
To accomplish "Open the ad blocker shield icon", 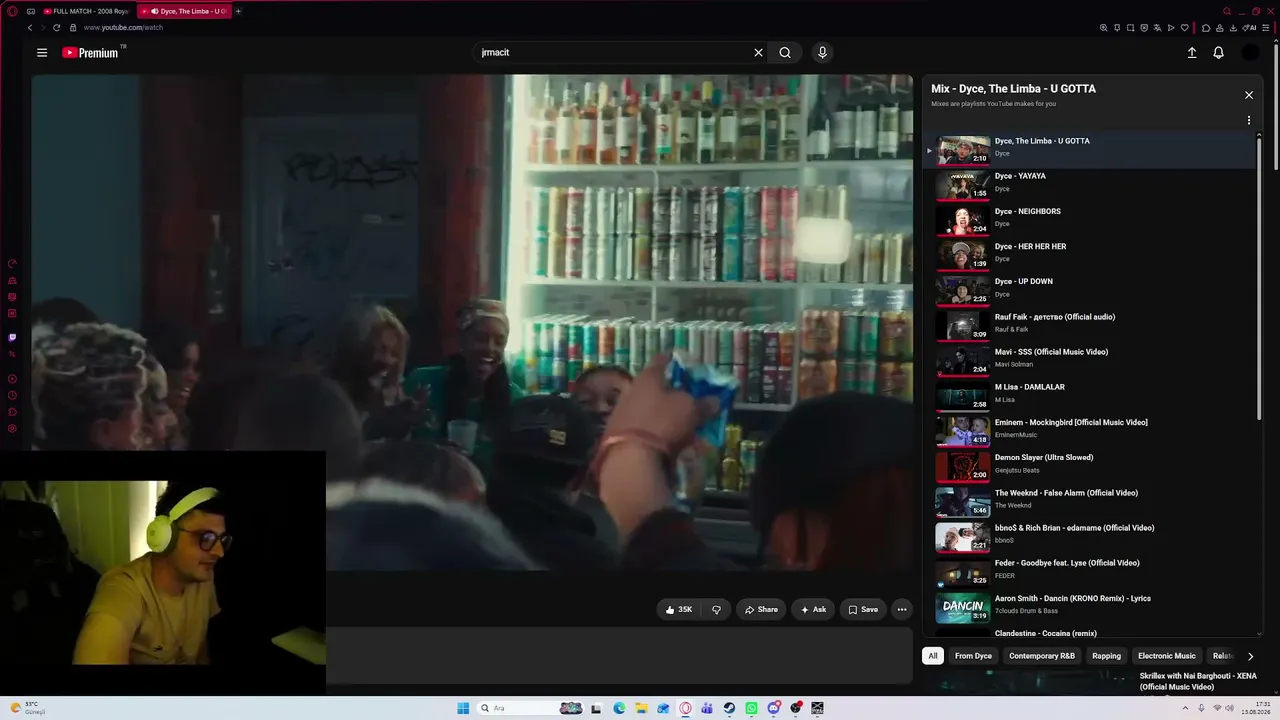I will tap(1144, 27).
